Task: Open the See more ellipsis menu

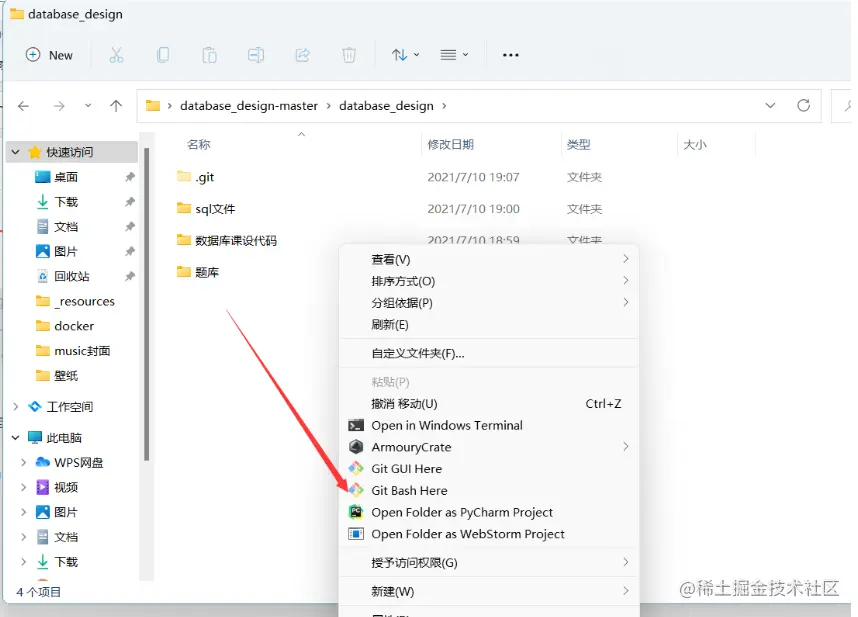Action: click(x=511, y=55)
